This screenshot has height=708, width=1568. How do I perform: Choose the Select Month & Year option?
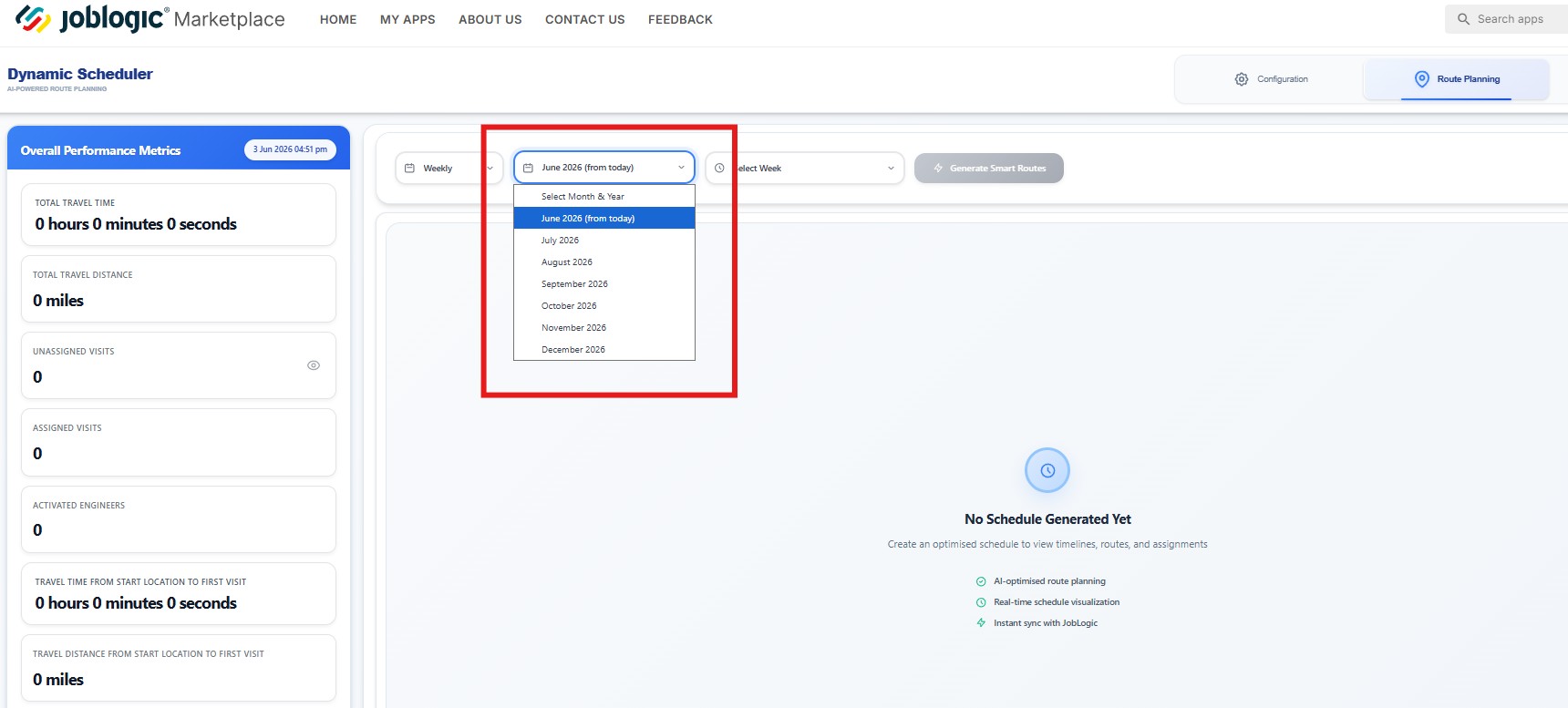coord(604,197)
